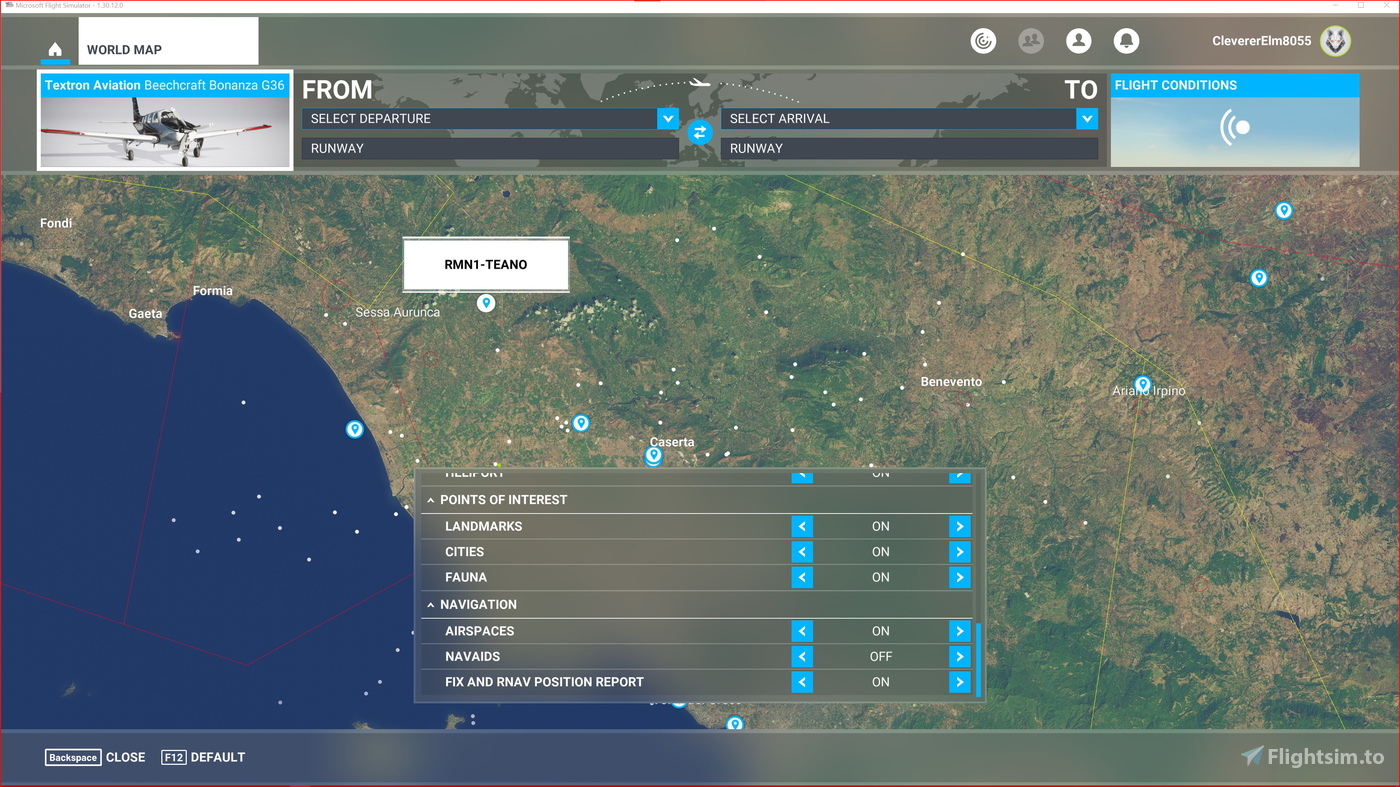Turn off LANDMARKS display
Screen dimensions: 1400x787
click(x=801, y=526)
